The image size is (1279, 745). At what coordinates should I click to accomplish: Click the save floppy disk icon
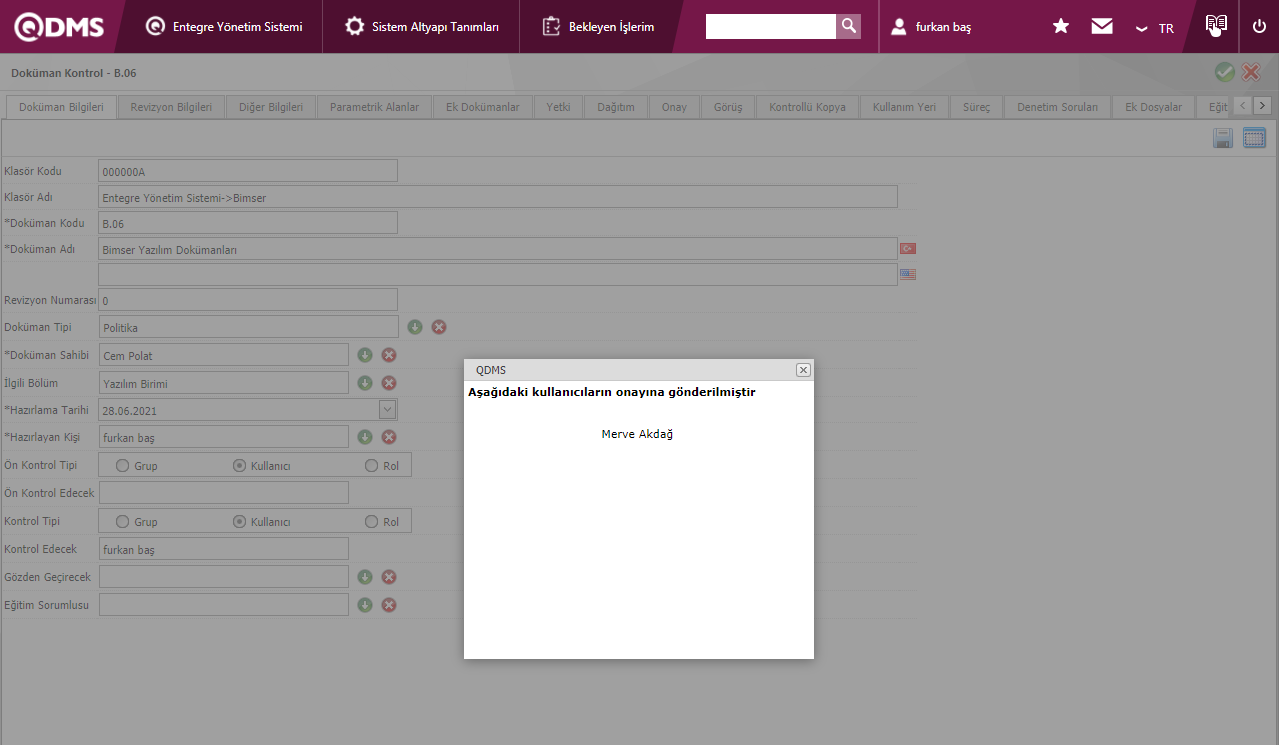pos(1222,139)
